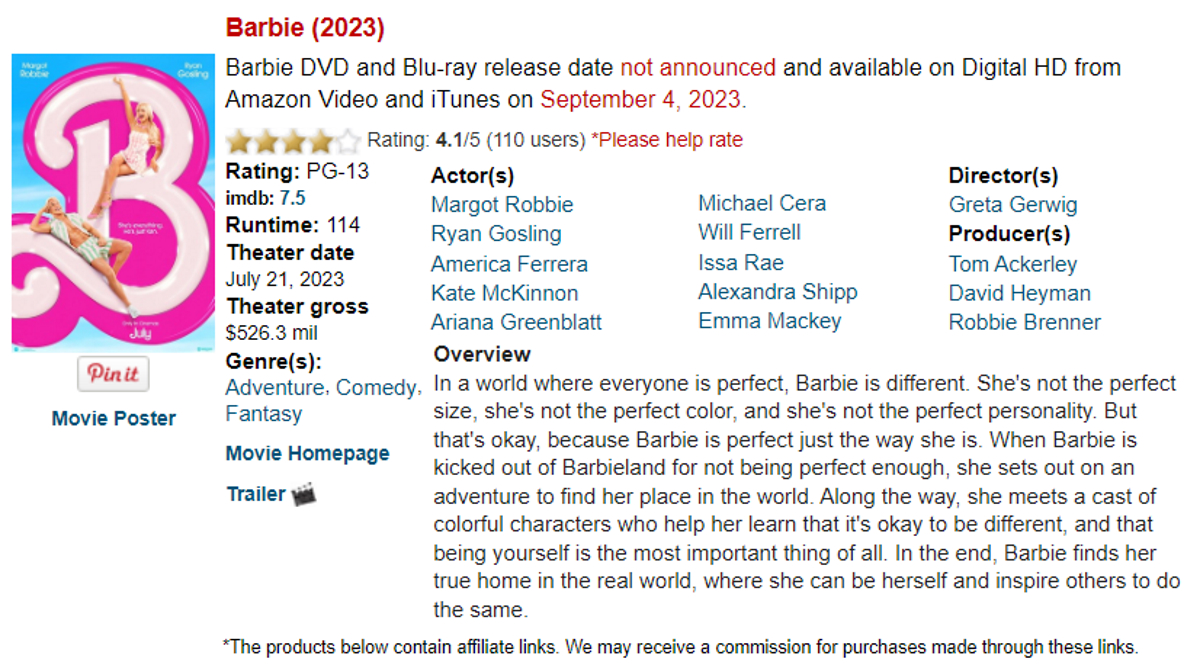The image size is (1200, 665).
Task: Open the Trailer link
Action: click(x=255, y=494)
